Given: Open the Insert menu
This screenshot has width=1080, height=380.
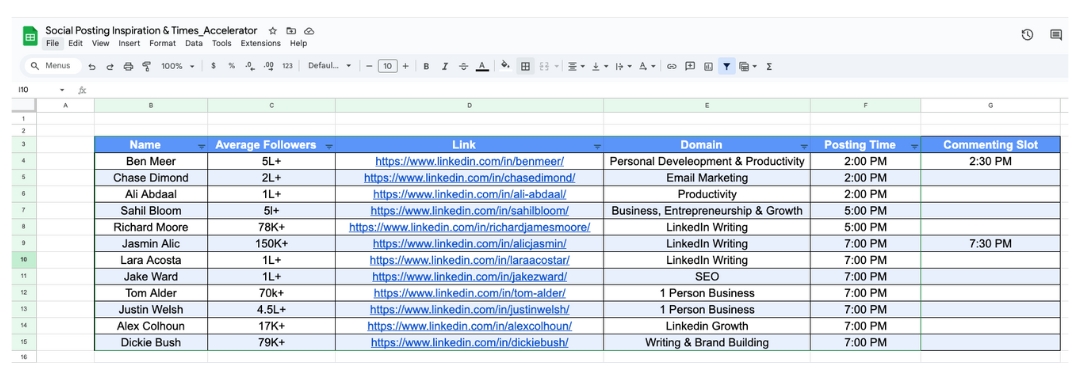Looking at the screenshot, I should (129, 43).
